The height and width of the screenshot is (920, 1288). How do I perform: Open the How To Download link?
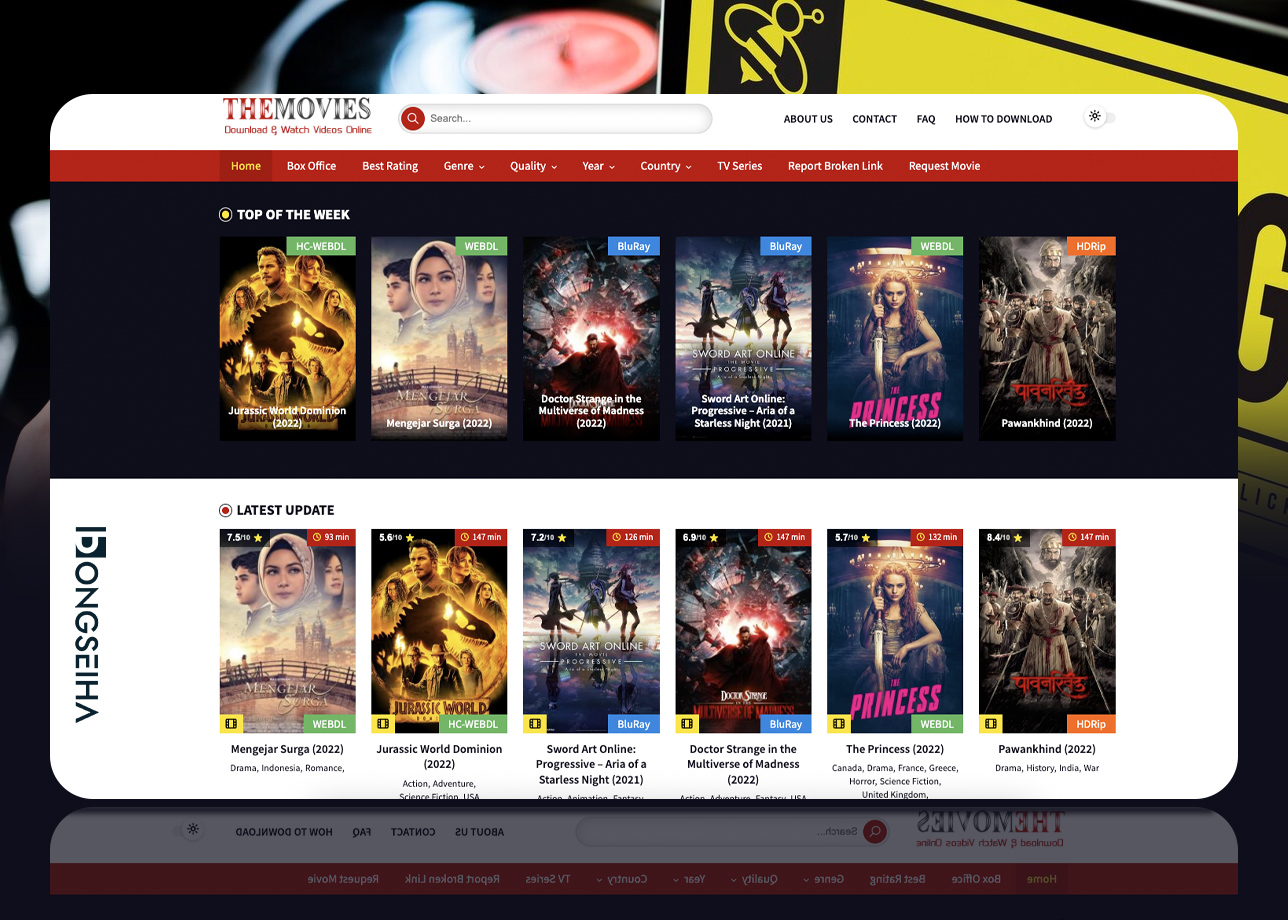(x=1003, y=119)
